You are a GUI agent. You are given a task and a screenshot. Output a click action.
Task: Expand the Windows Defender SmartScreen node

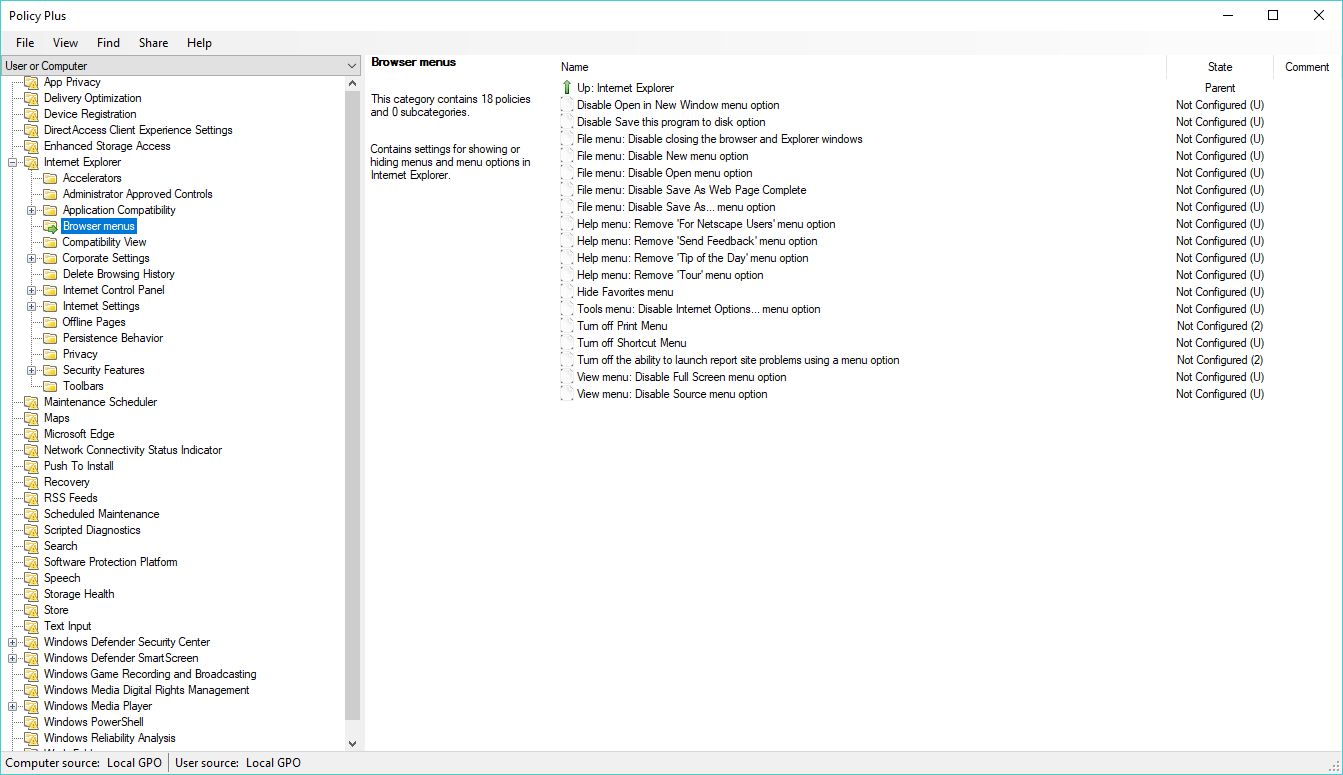tap(13, 658)
